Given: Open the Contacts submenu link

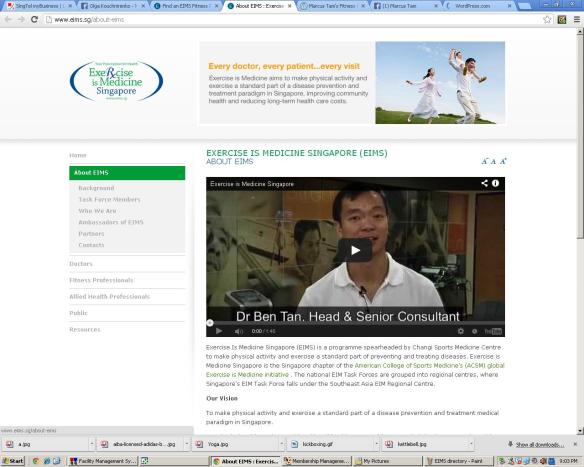Looking at the screenshot, I should point(91,245).
